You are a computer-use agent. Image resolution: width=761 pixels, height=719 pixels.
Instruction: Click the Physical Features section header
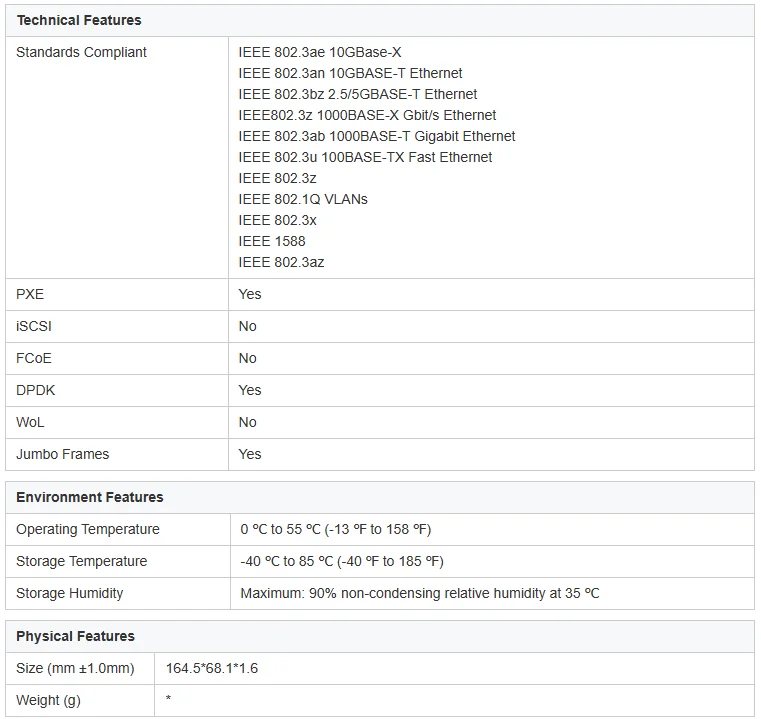click(75, 636)
